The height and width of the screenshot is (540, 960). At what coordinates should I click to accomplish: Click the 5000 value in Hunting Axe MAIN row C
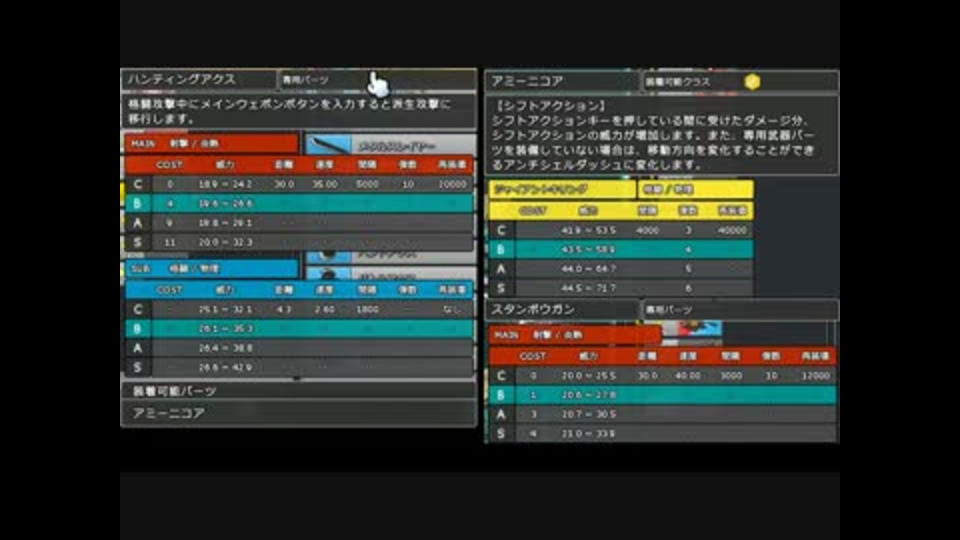(x=367, y=184)
